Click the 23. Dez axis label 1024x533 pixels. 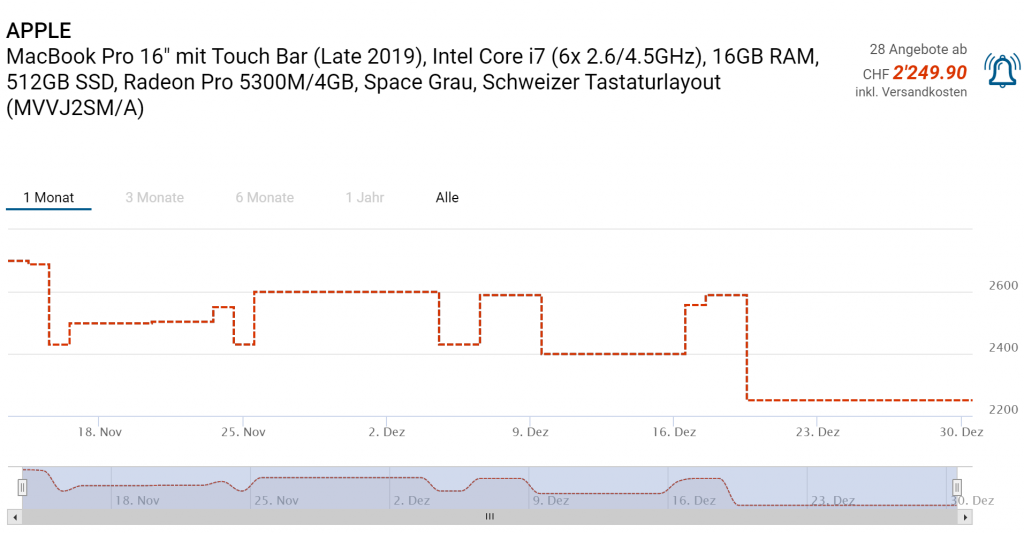[x=818, y=432]
